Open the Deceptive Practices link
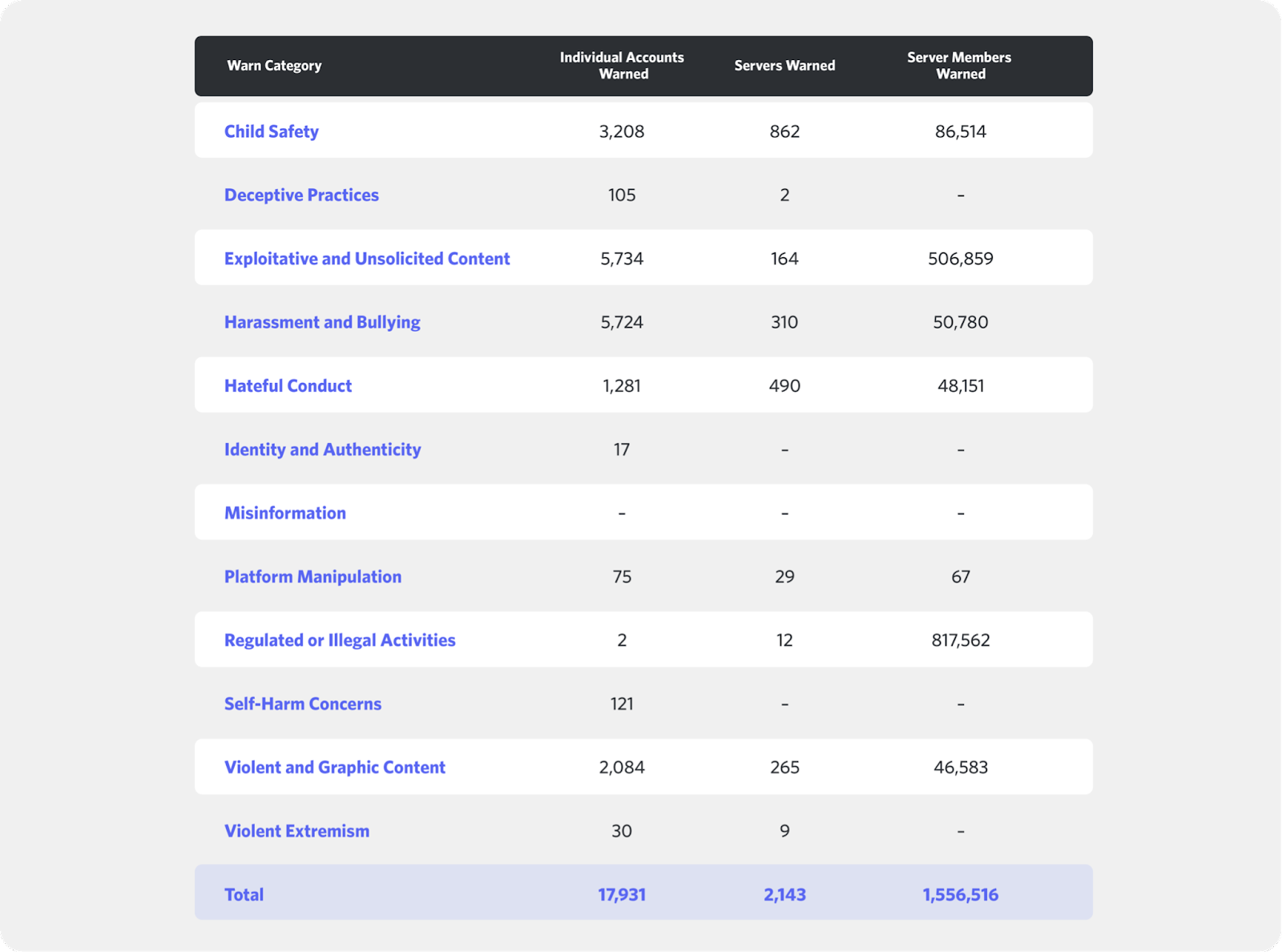The width and height of the screenshot is (1282, 952). (x=301, y=195)
